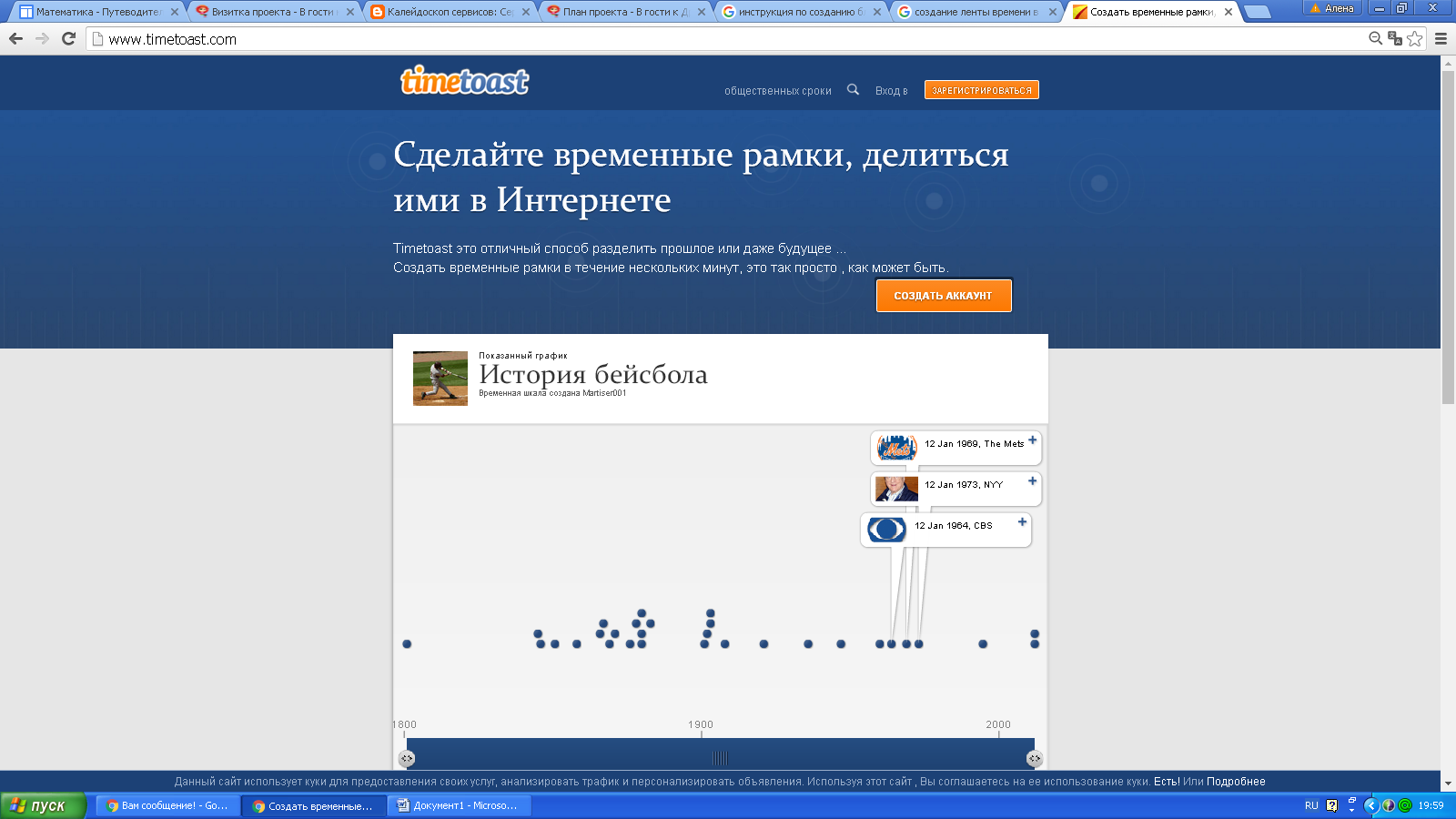1456x819 pixels.
Task: Open the Chrome menu hamburger icon
Action: tap(1441, 38)
